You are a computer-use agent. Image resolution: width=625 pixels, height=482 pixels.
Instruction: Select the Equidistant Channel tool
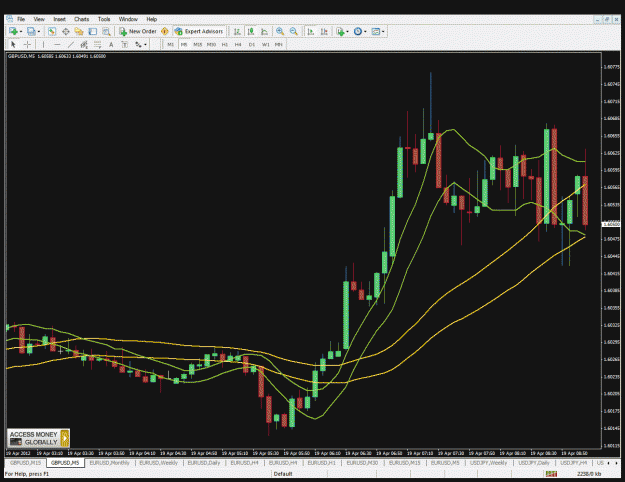pyautogui.click(x=84, y=45)
